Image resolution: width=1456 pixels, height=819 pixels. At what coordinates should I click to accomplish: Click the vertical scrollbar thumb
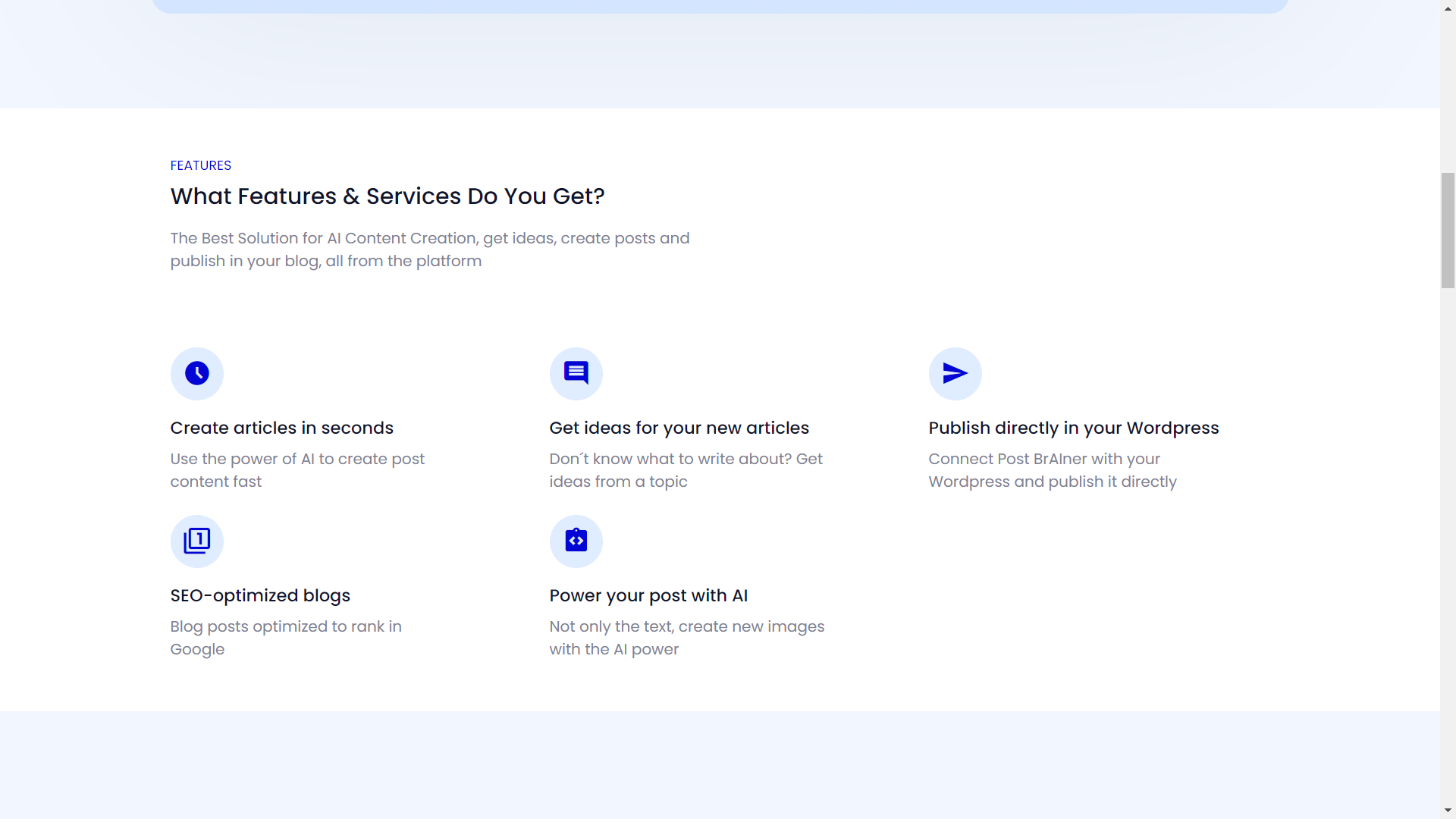tap(1448, 231)
